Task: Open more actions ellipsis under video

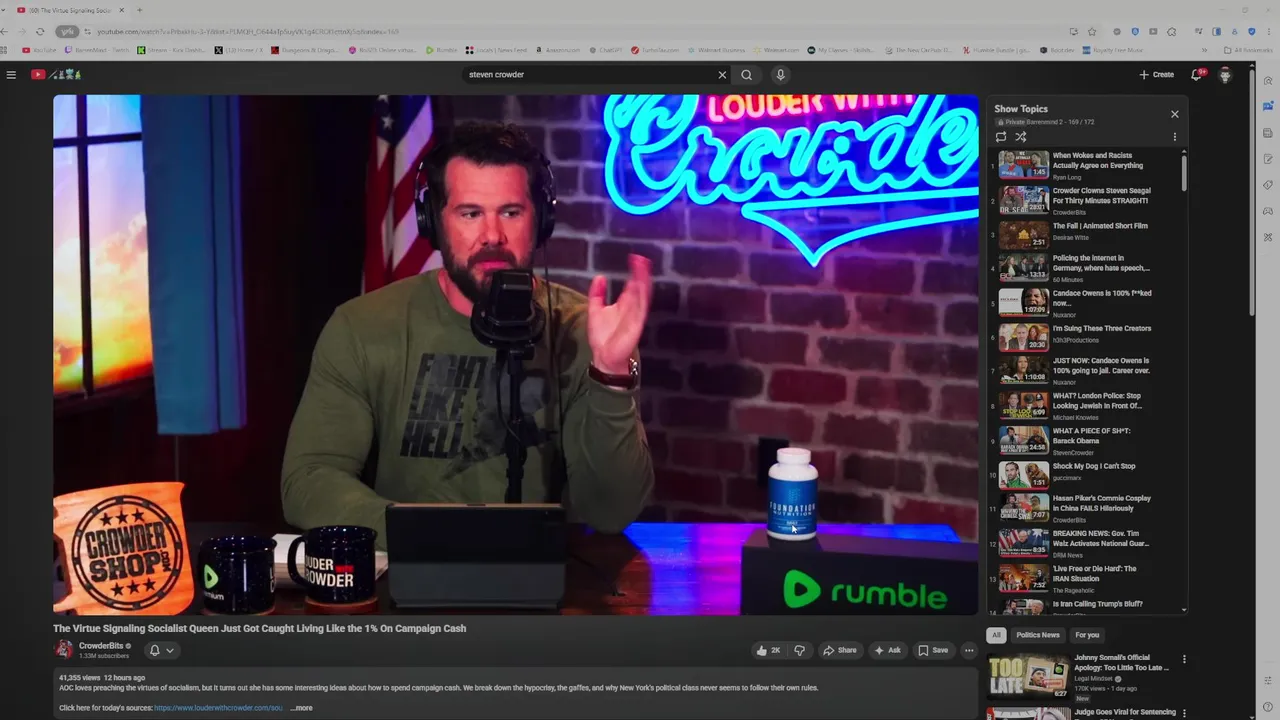Action: point(968,650)
